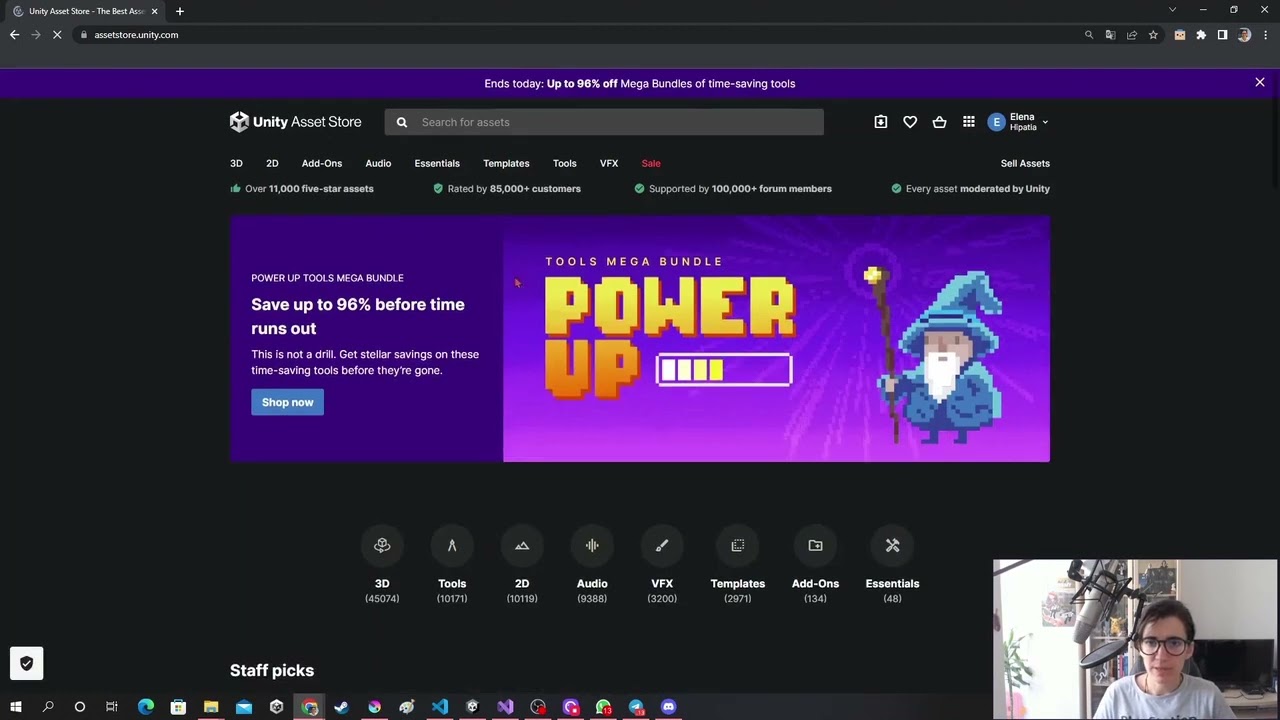The width and height of the screenshot is (1280, 720).
Task: Open Visual Studio Code from taskbar
Action: (x=440, y=707)
